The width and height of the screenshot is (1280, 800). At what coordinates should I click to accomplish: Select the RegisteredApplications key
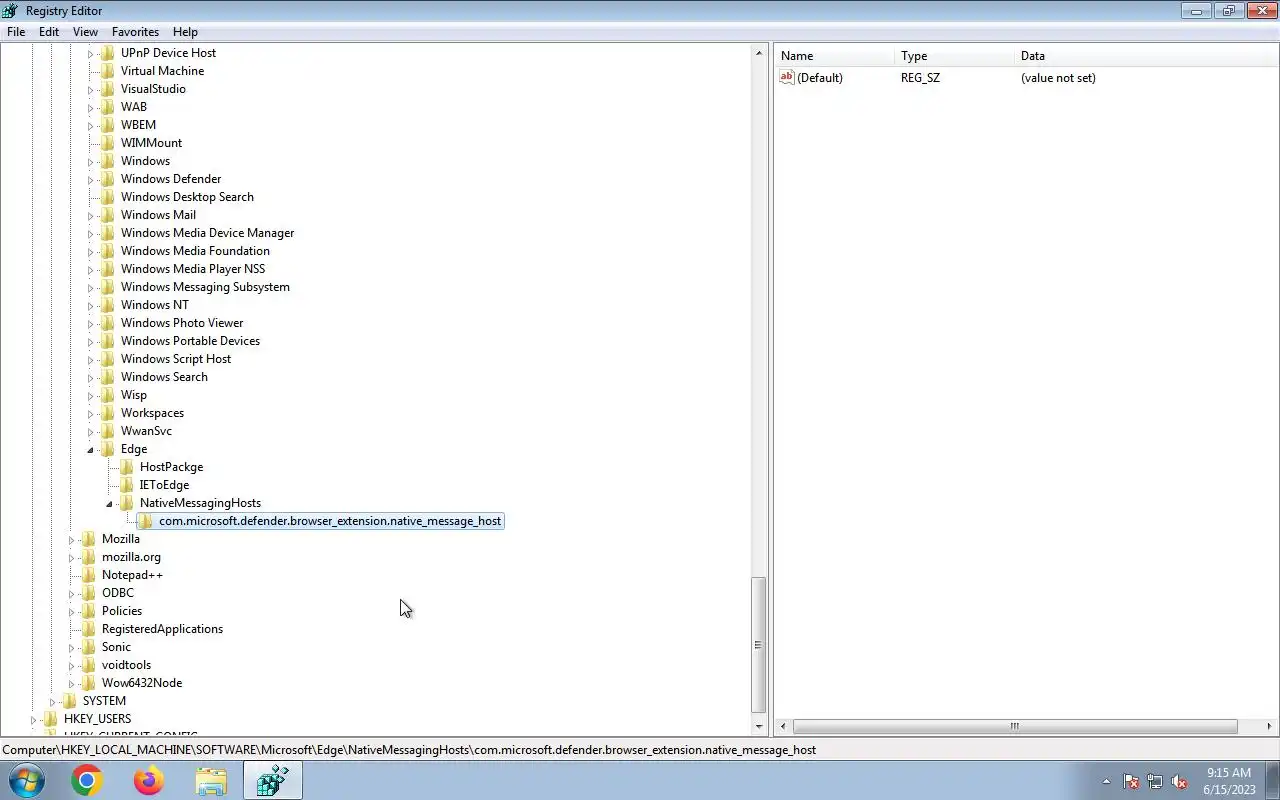click(162, 629)
